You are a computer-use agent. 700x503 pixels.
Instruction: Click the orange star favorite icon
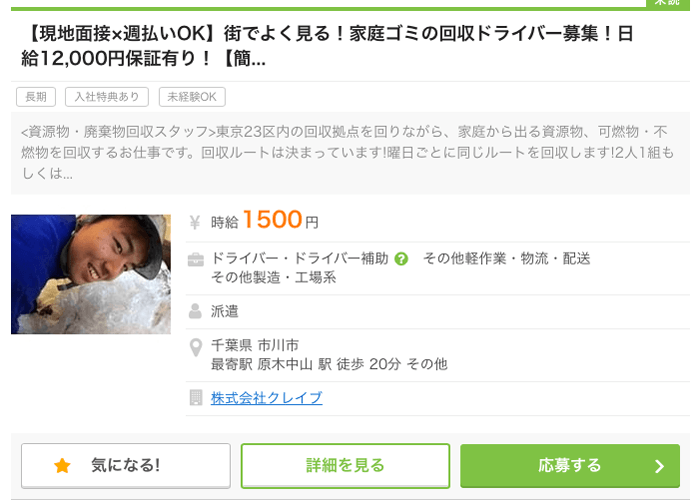(62, 466)
